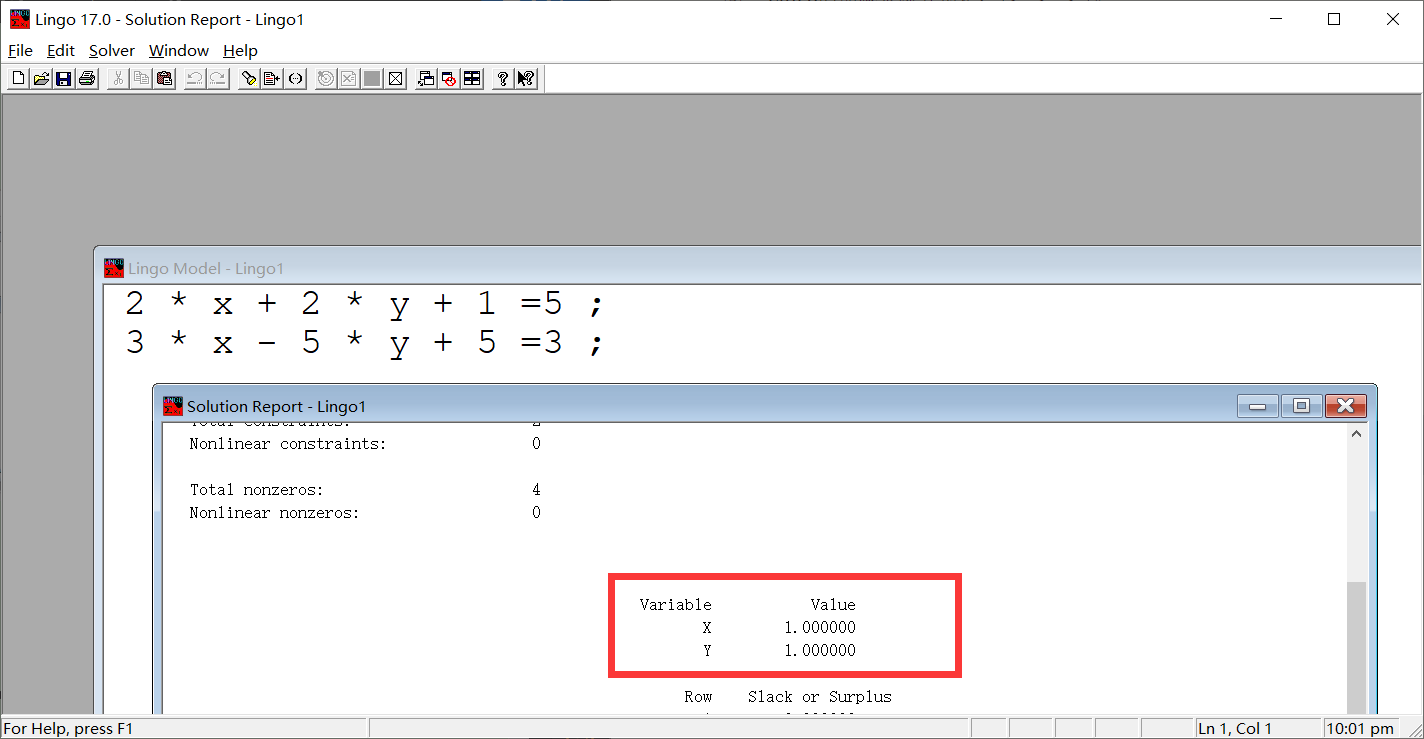Open the Edit menu
1424x739 pixels.
pyautogui.click(x=61, y=50)
